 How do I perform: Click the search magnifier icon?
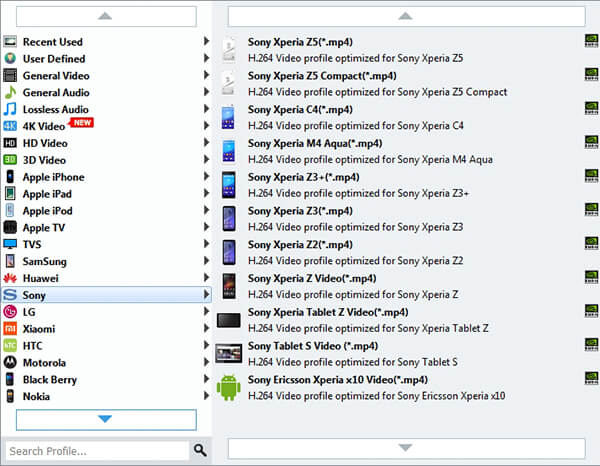coord(200,450)
